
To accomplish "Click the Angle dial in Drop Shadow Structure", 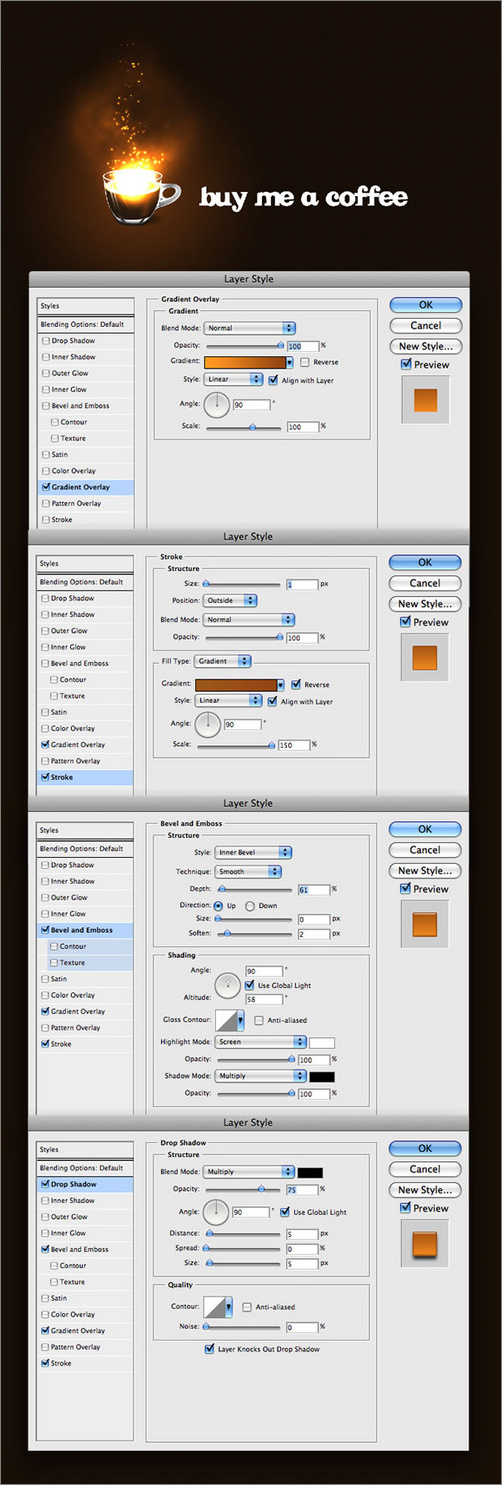I will coord(217,1212).
